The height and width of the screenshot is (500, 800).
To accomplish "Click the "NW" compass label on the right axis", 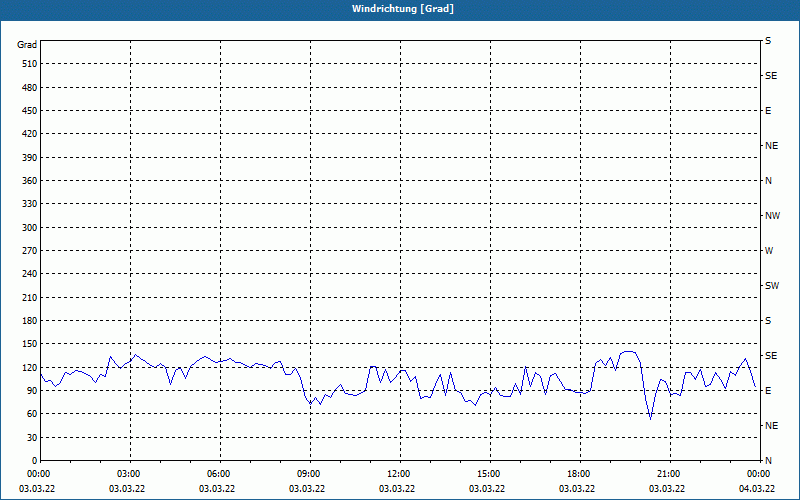I will tap(772, 216).
